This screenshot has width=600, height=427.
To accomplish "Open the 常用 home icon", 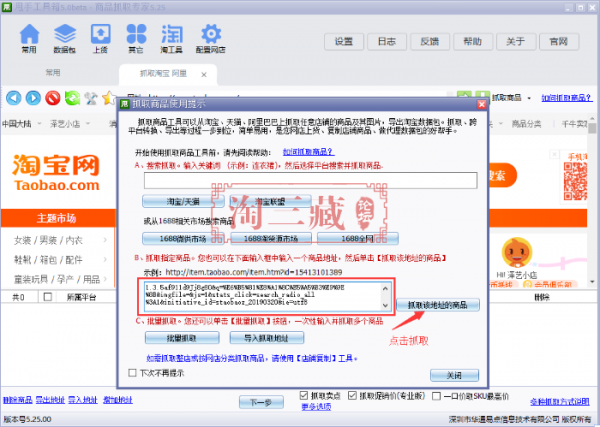I will point(29,38).
